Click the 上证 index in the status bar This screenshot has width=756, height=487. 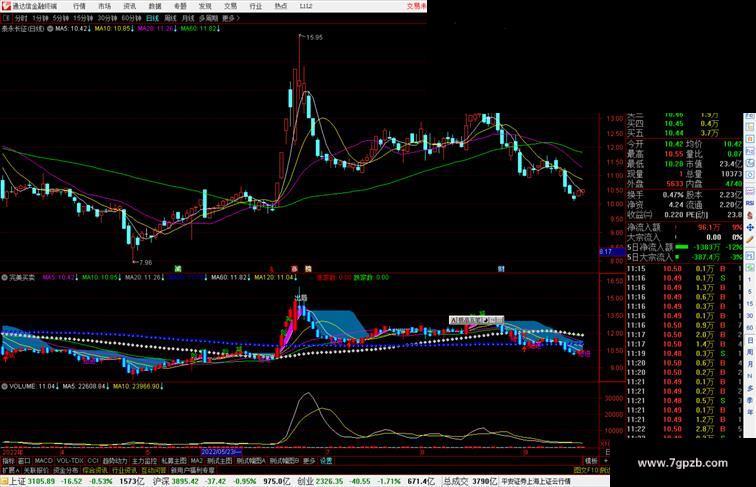coord(18,481)
